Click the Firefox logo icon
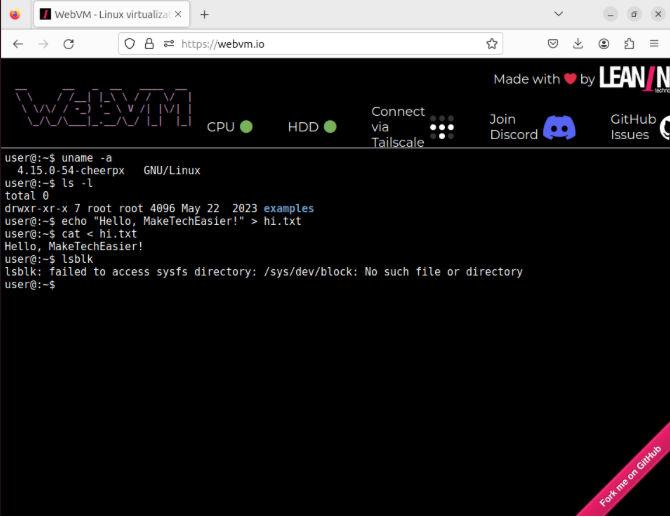 (x=15, y=15)
